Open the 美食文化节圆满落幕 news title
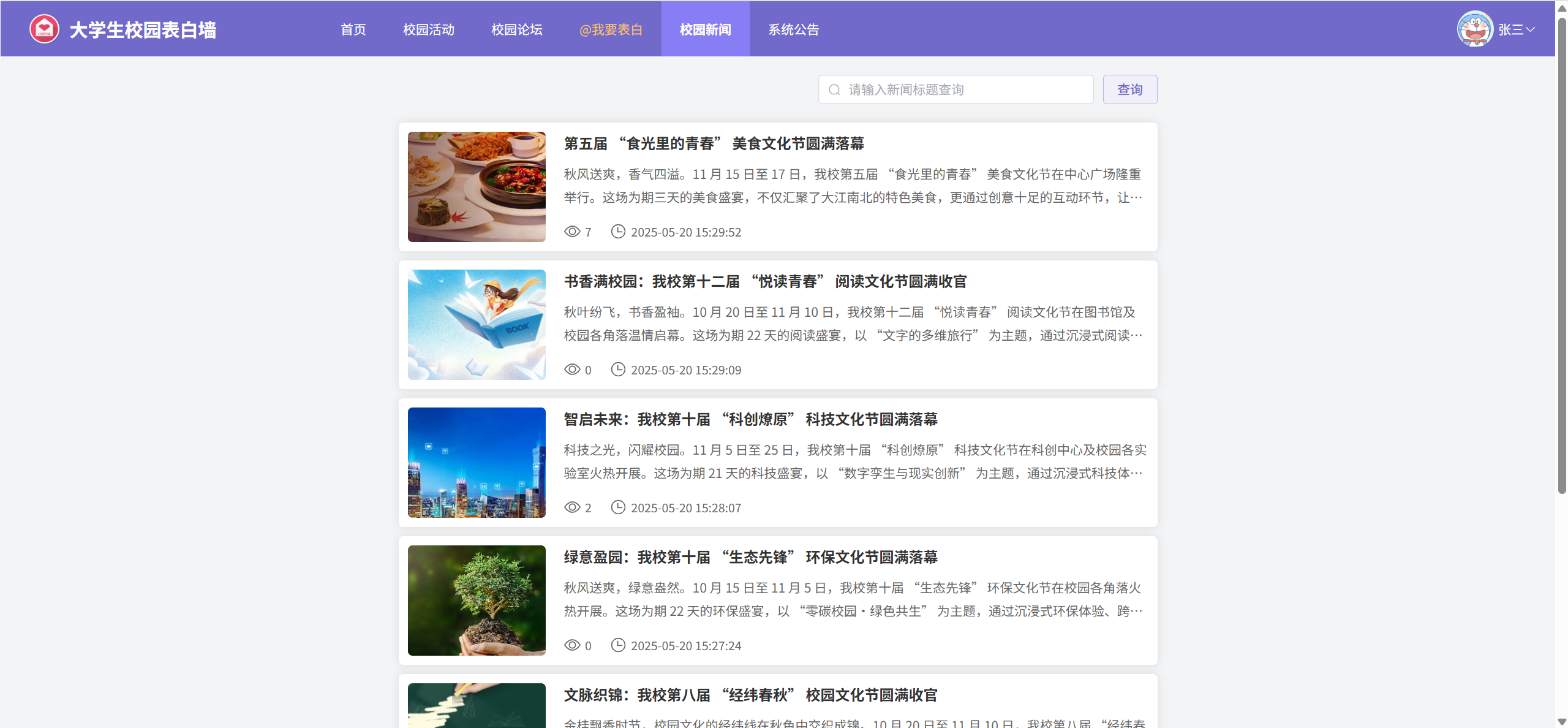This screenshot has height=728, width=1568. pyautogui.click(x=714, y=143)
